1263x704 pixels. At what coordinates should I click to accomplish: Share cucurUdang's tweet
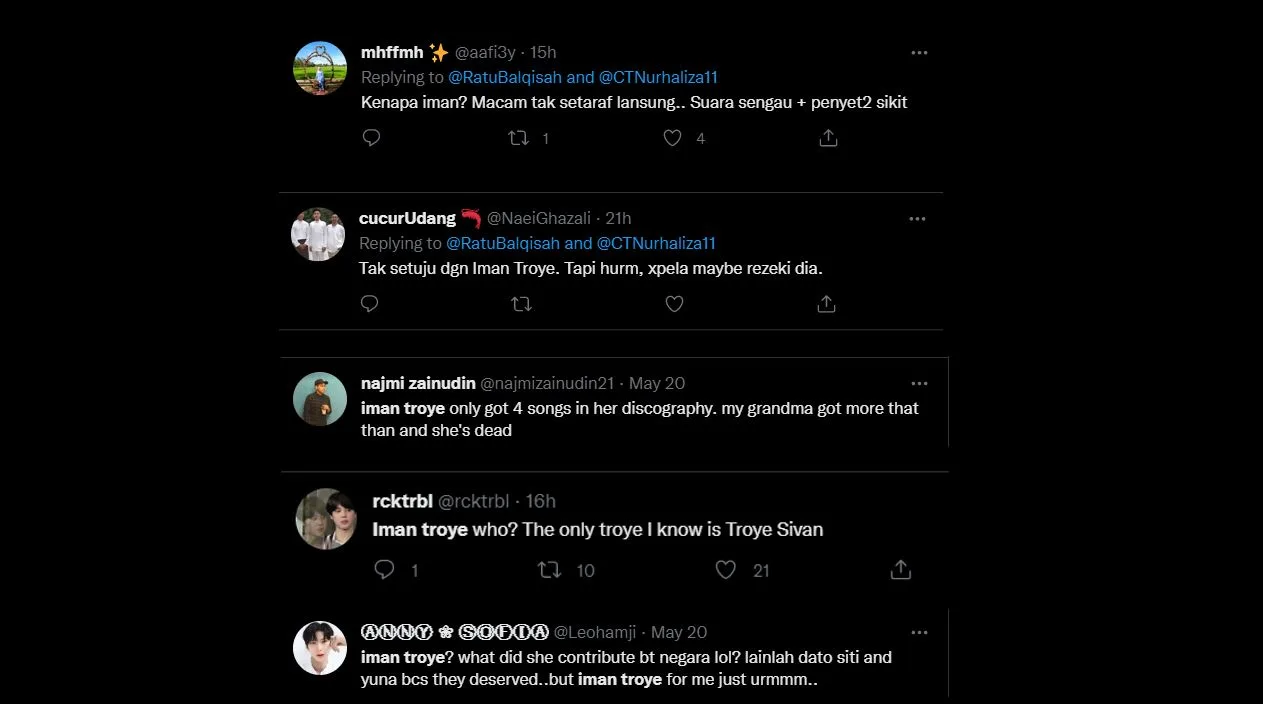[826, 303]
